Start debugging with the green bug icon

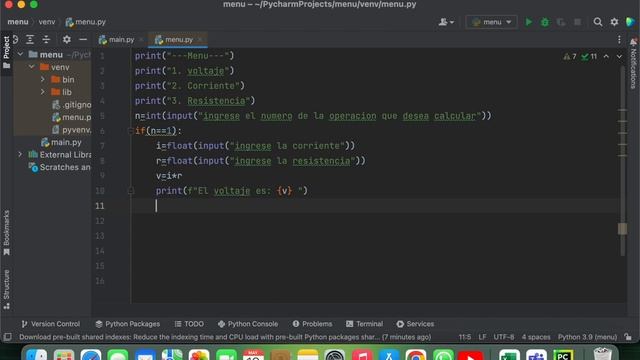pos(545,22)
